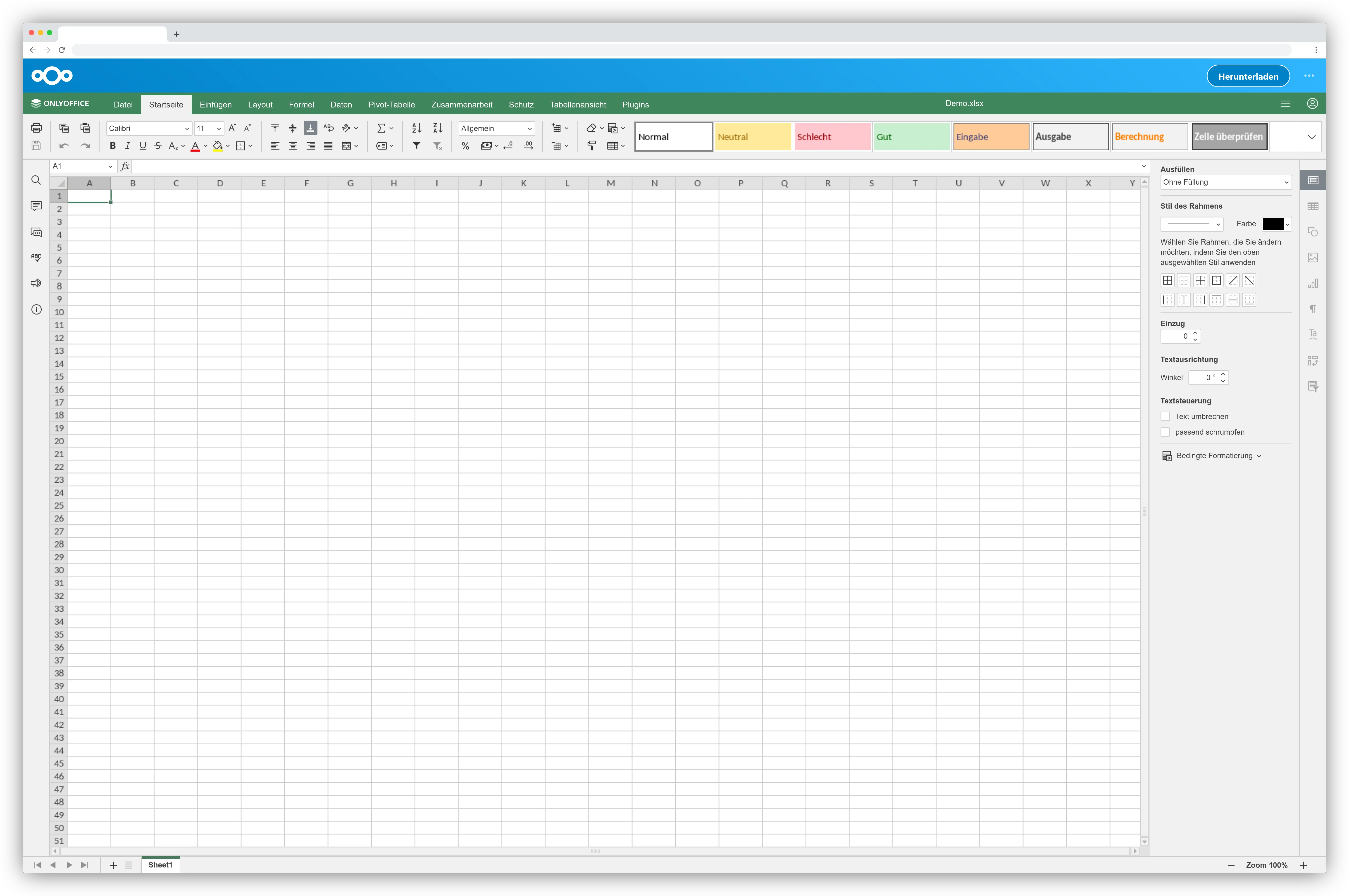Open border line style dropdown
Image resolution: width=1349 pixels, height=896 pixels.
click(x=1192, y=224)
